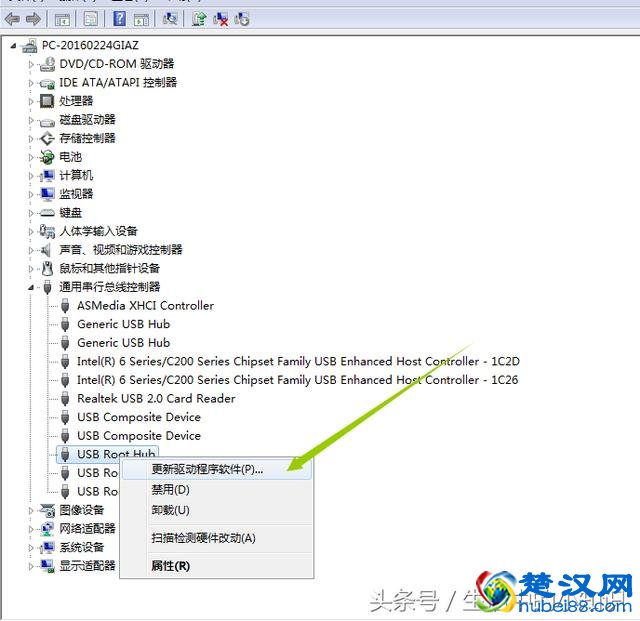Open 属性(R) from the context menu
Screen dimensions: 640x621
(217, 566)
